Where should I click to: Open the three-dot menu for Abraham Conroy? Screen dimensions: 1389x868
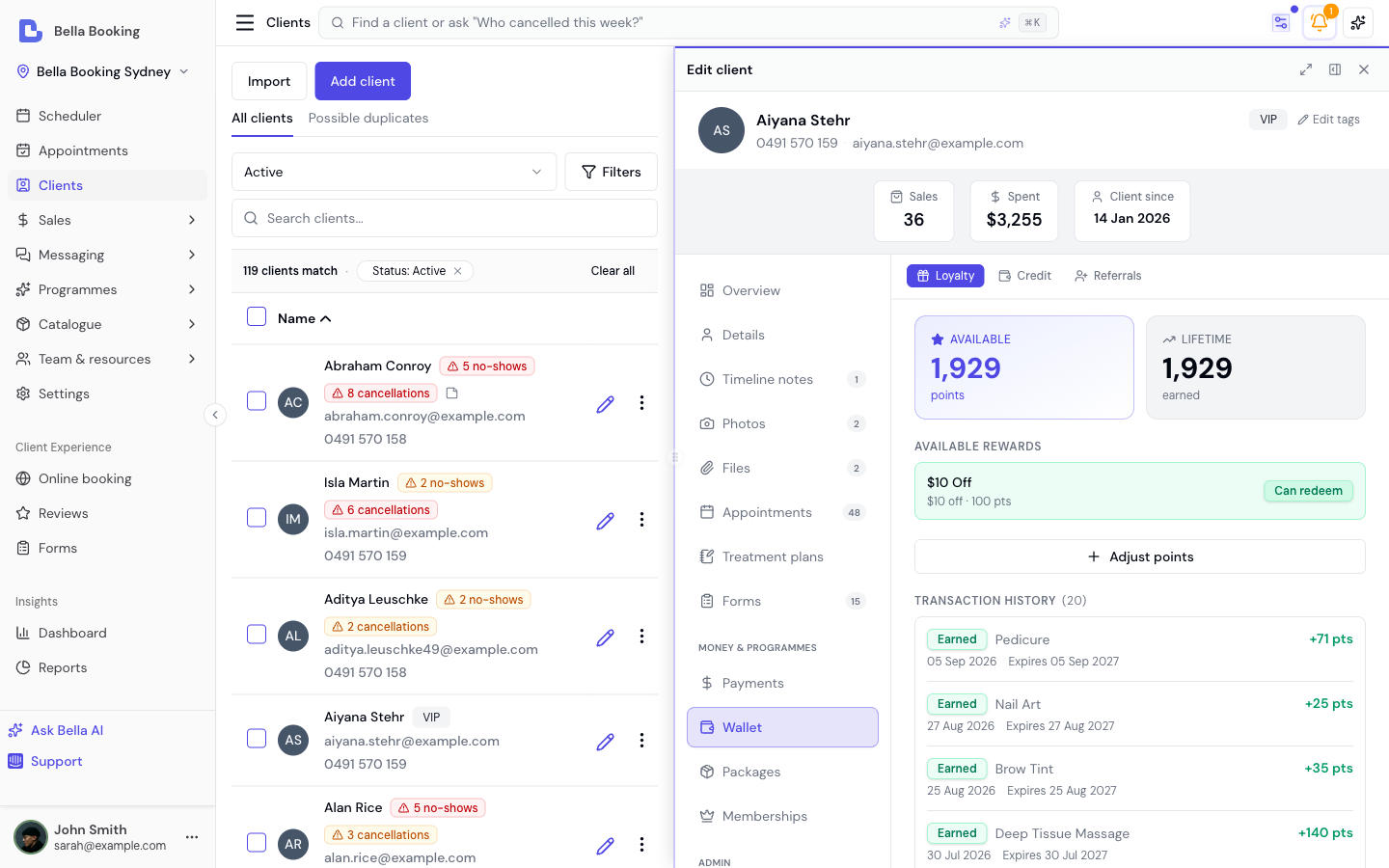[641, 403]
